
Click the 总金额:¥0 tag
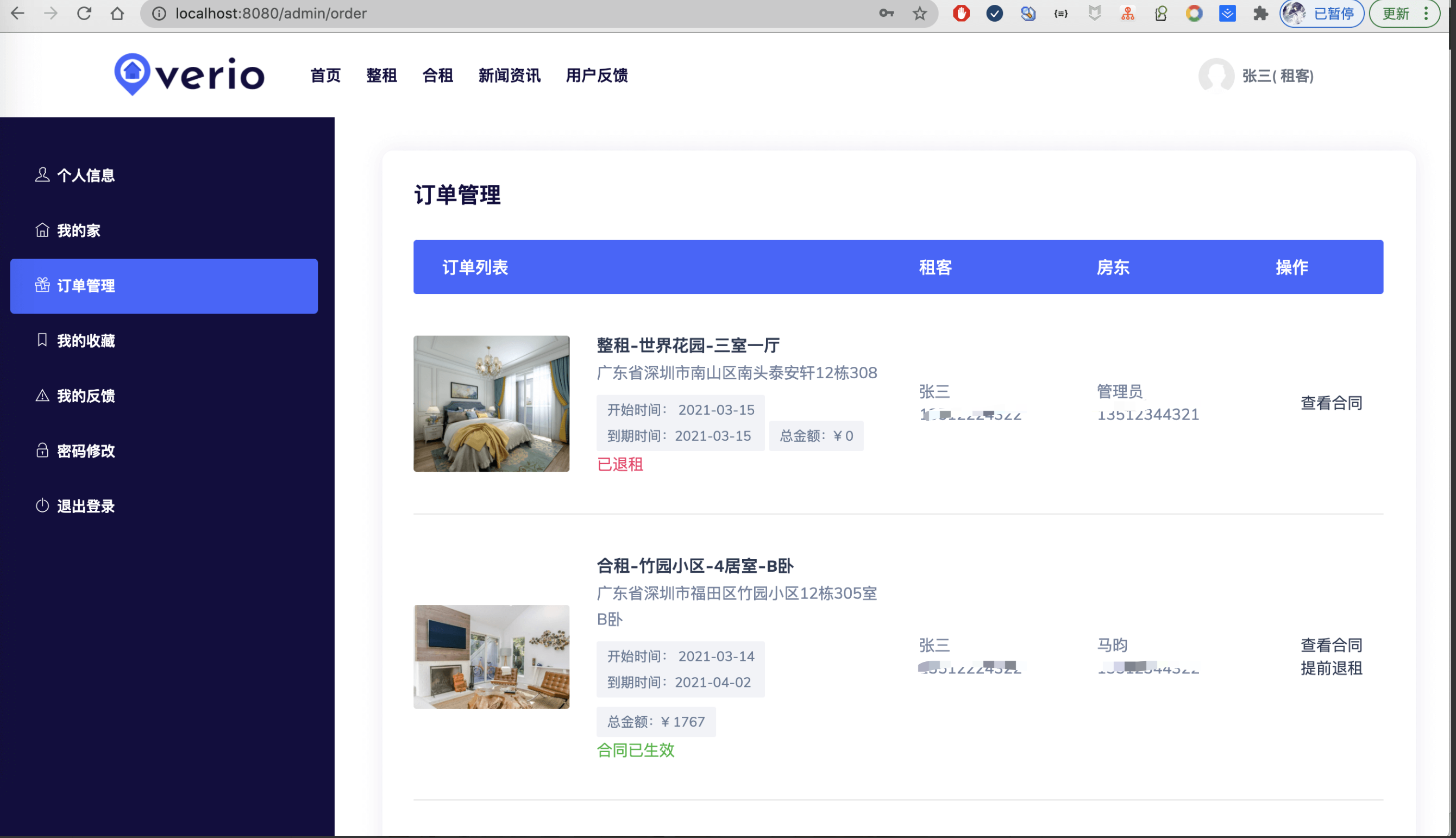click(x=817, y=436)
